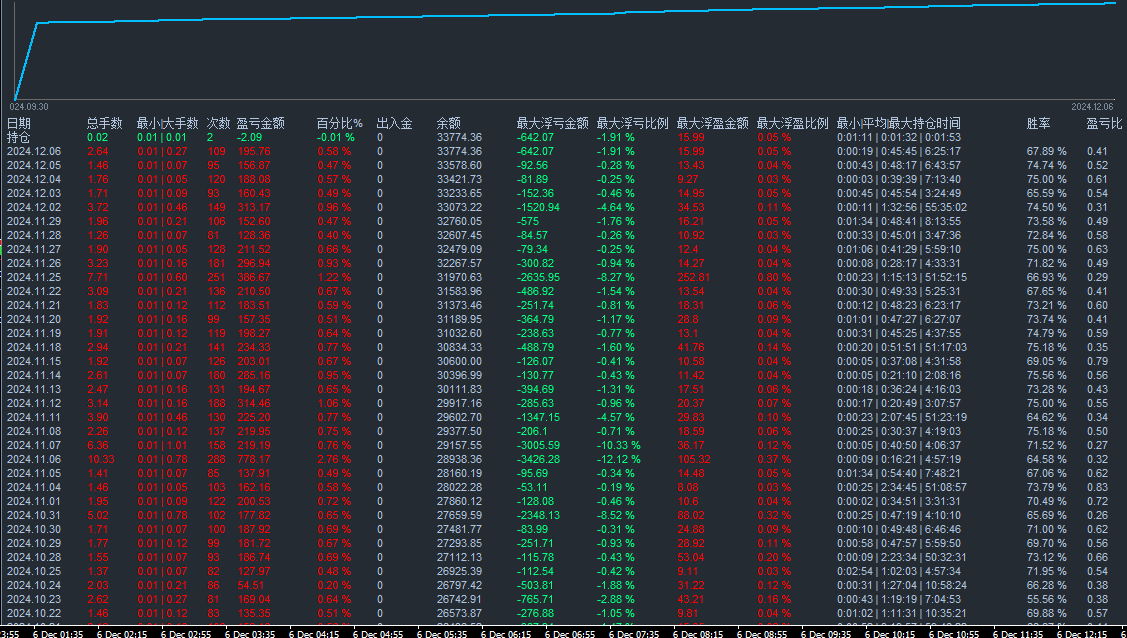The height and width of the screenshot is (638, 1127).
Task: Select the 2024.11.29 date row
Action: click(34, 221)
